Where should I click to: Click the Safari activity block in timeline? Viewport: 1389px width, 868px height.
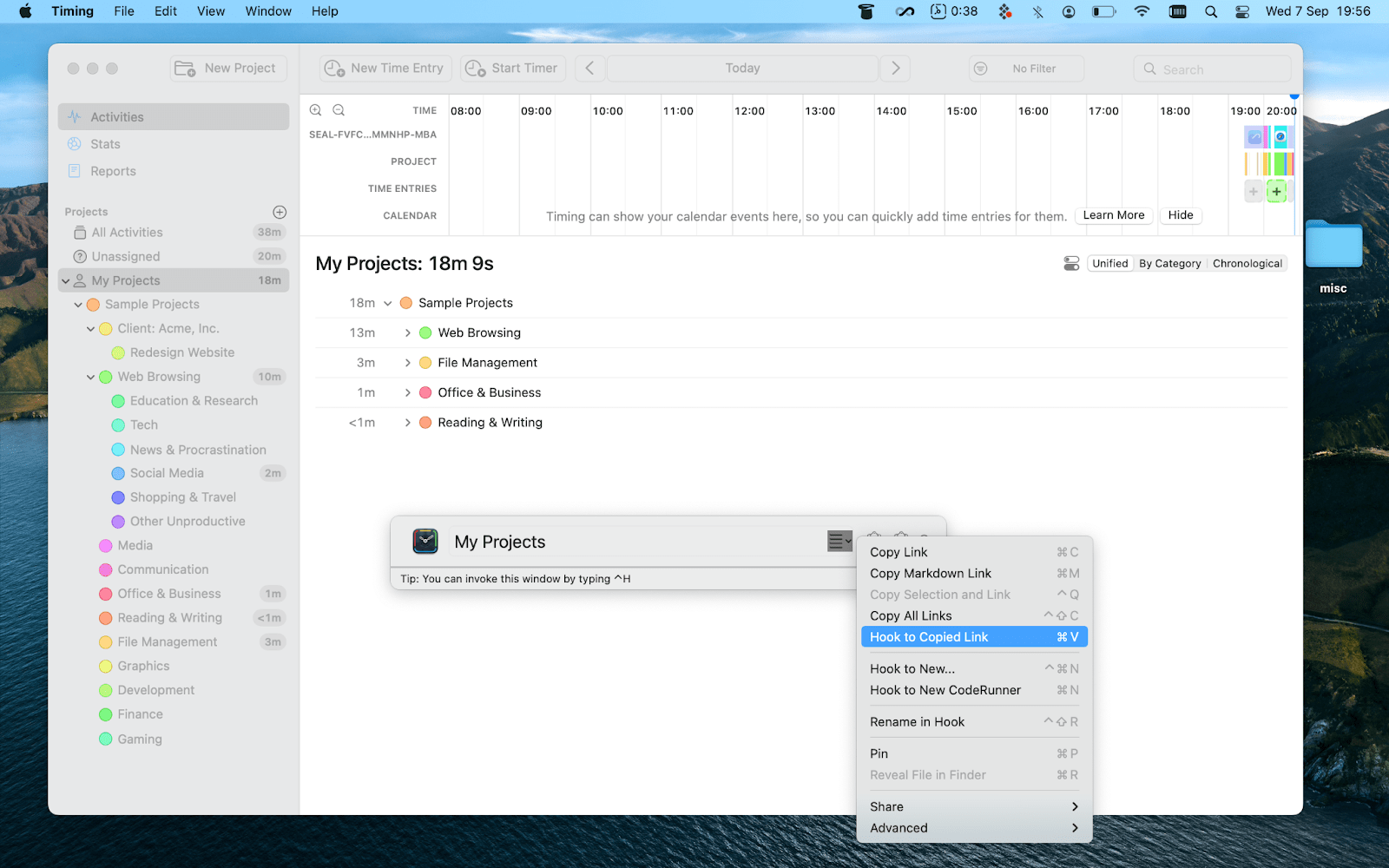click(1280, 136)
